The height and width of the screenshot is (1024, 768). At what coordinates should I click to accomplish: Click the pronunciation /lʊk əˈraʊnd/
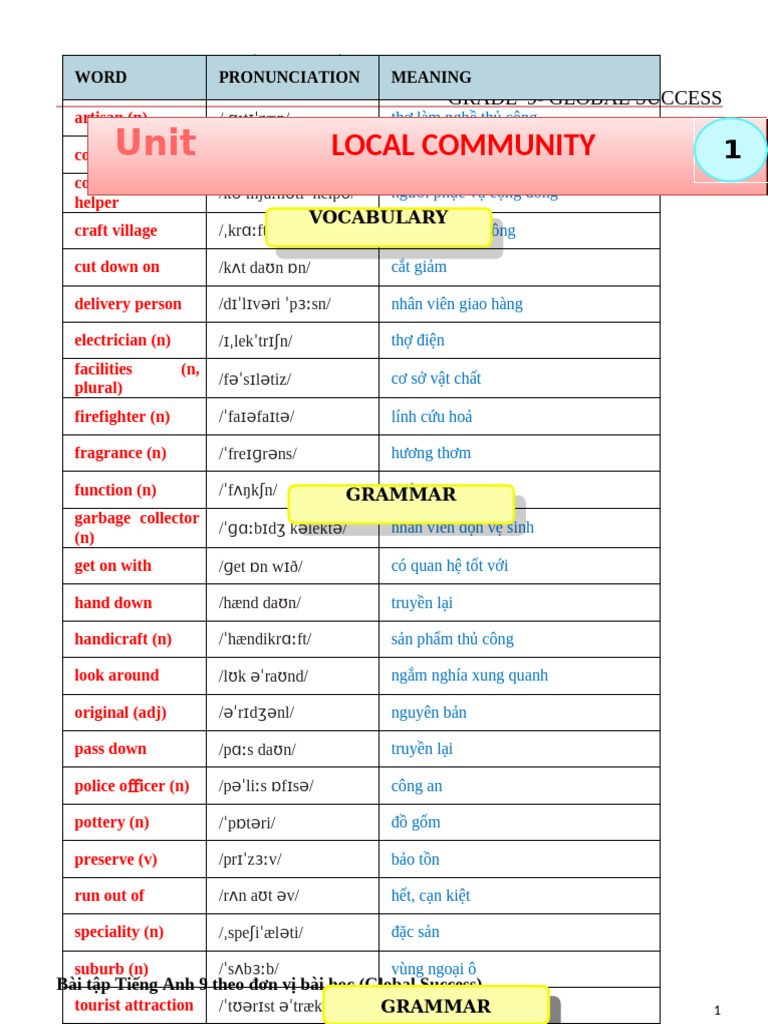tap(263, 676)
